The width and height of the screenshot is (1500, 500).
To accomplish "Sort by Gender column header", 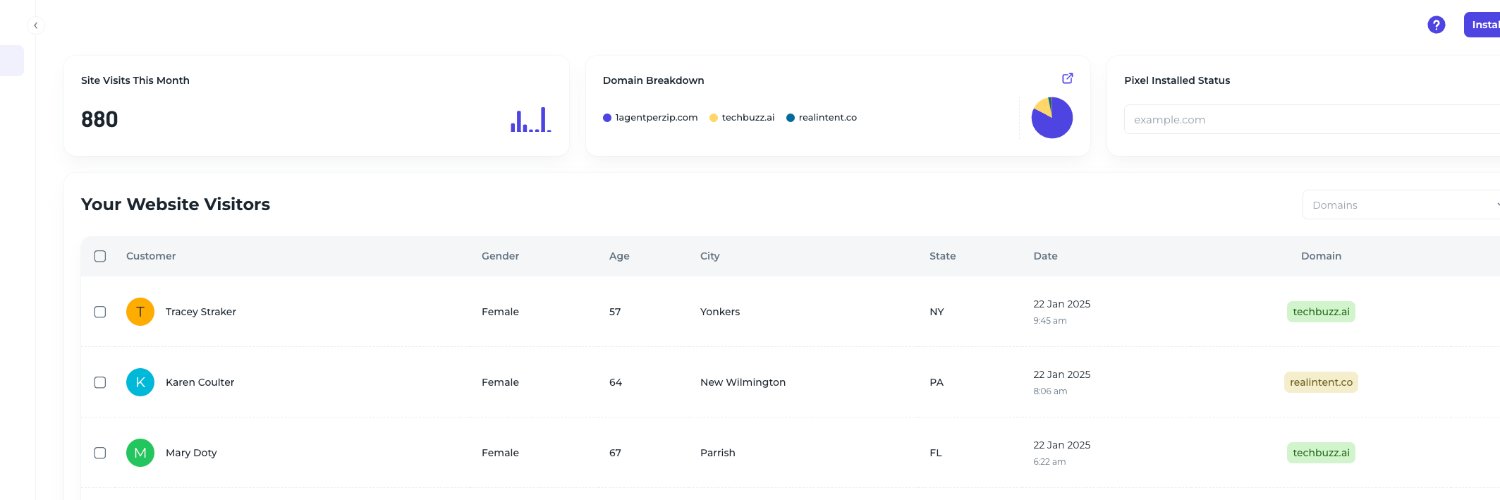I will (x=500, y=256).
